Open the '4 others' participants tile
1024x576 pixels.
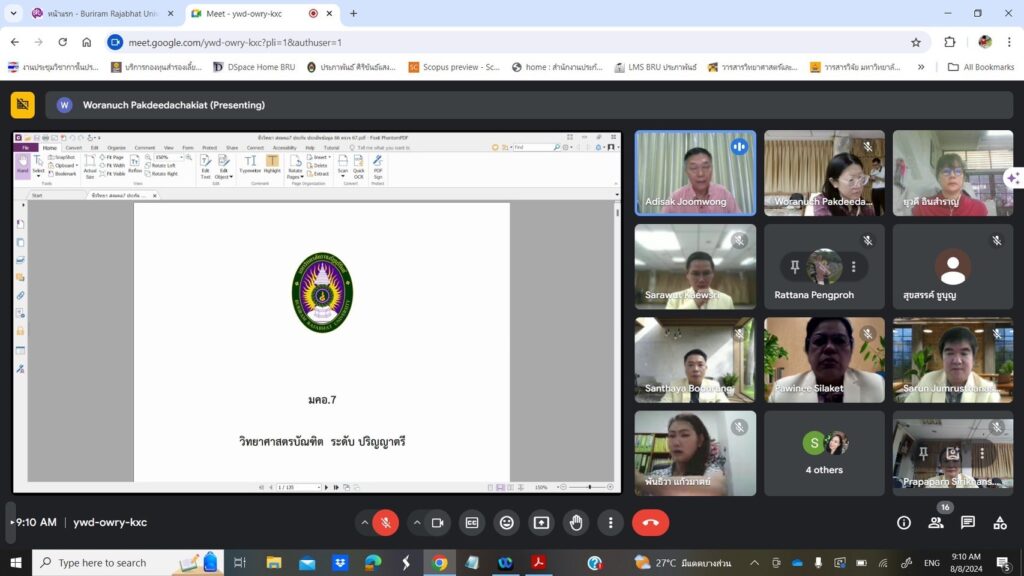point(824,453)
